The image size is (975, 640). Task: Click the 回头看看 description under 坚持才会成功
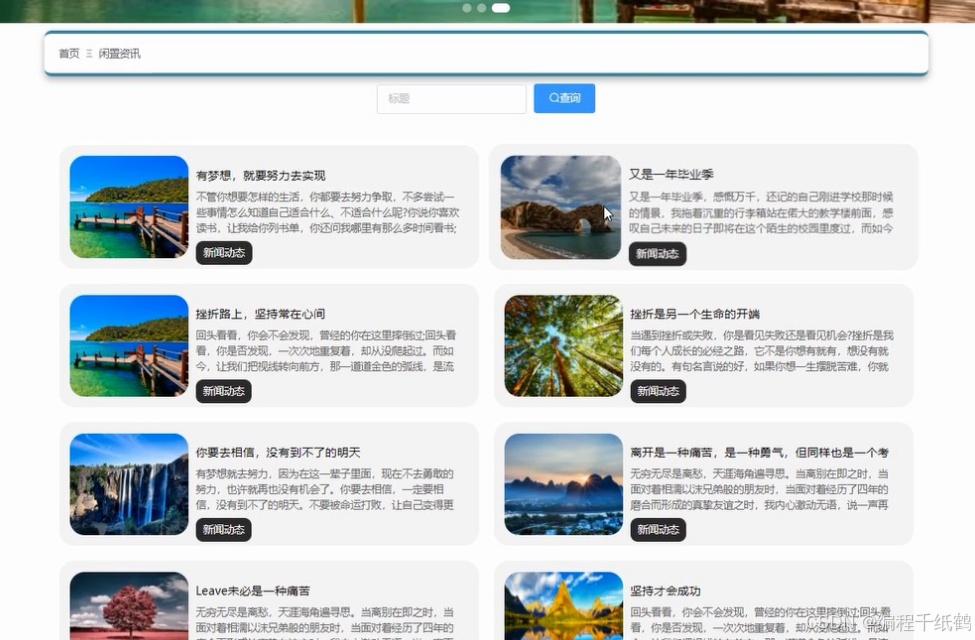pyautogui.click(x=760, y=623)
